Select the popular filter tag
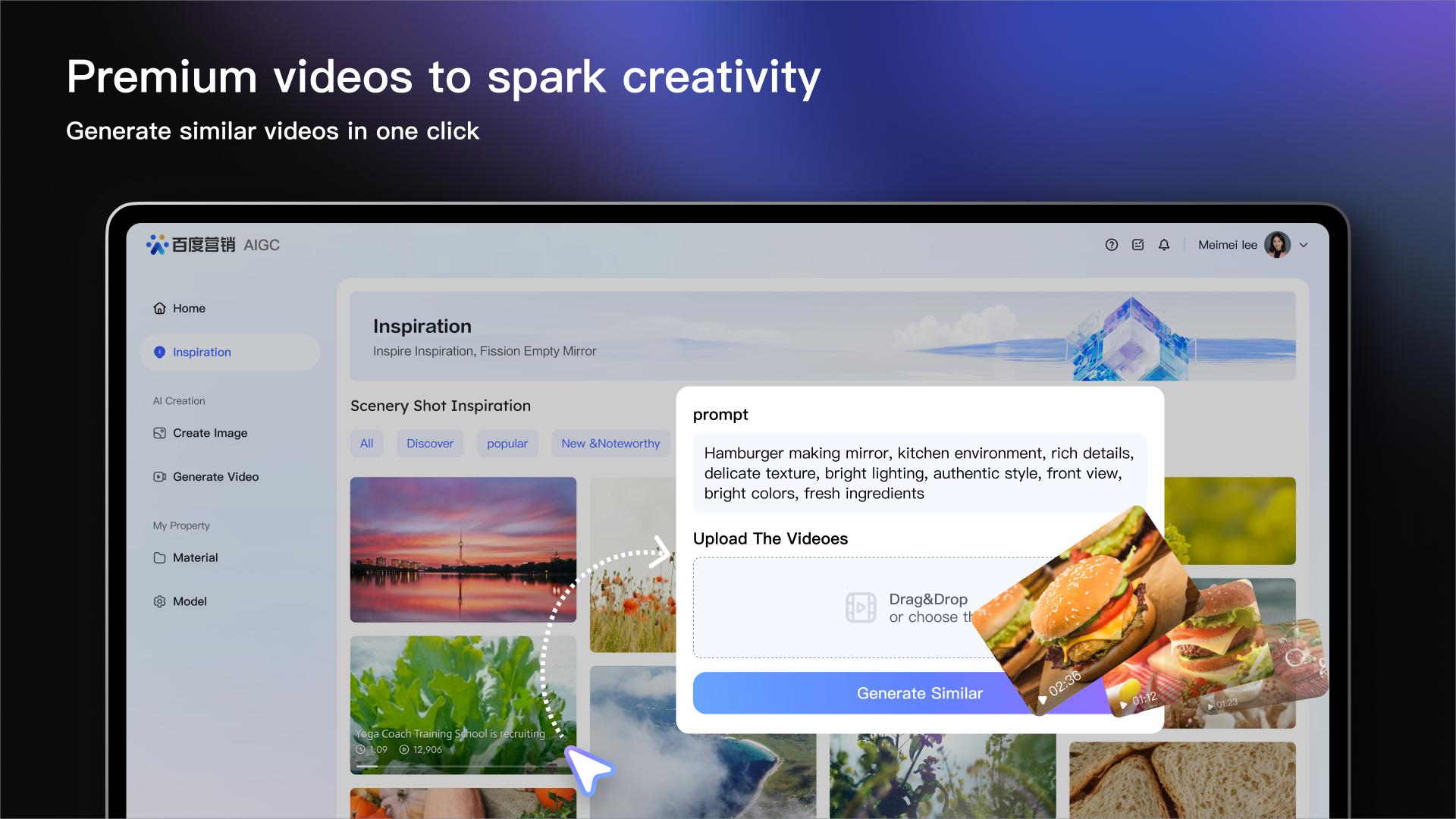 point(507,444)
